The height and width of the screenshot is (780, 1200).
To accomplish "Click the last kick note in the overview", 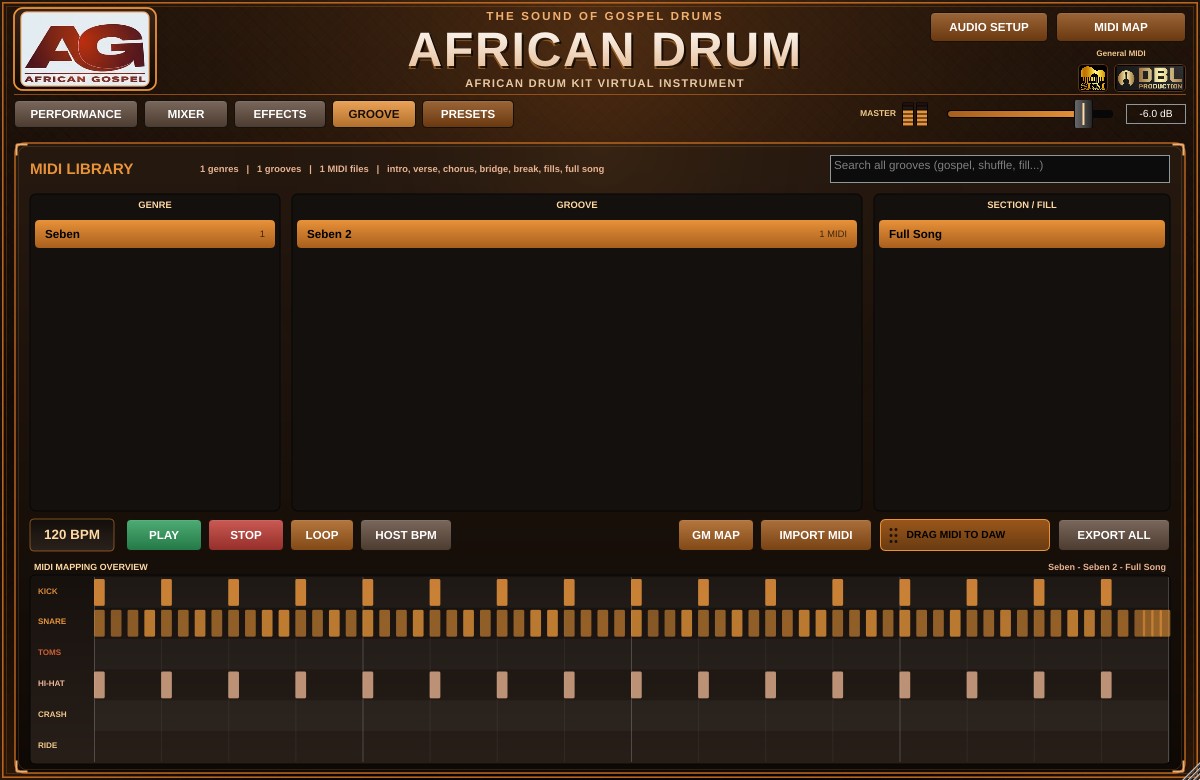I will coord(1106,592).
